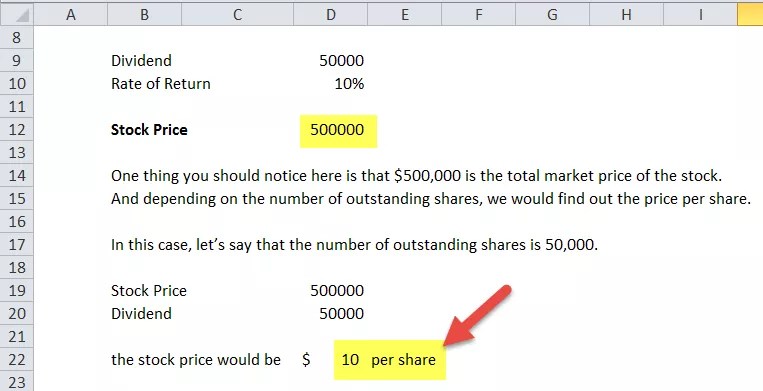
Task: Select the dollar sign cell in row 22
Action: tap(306, 359)
